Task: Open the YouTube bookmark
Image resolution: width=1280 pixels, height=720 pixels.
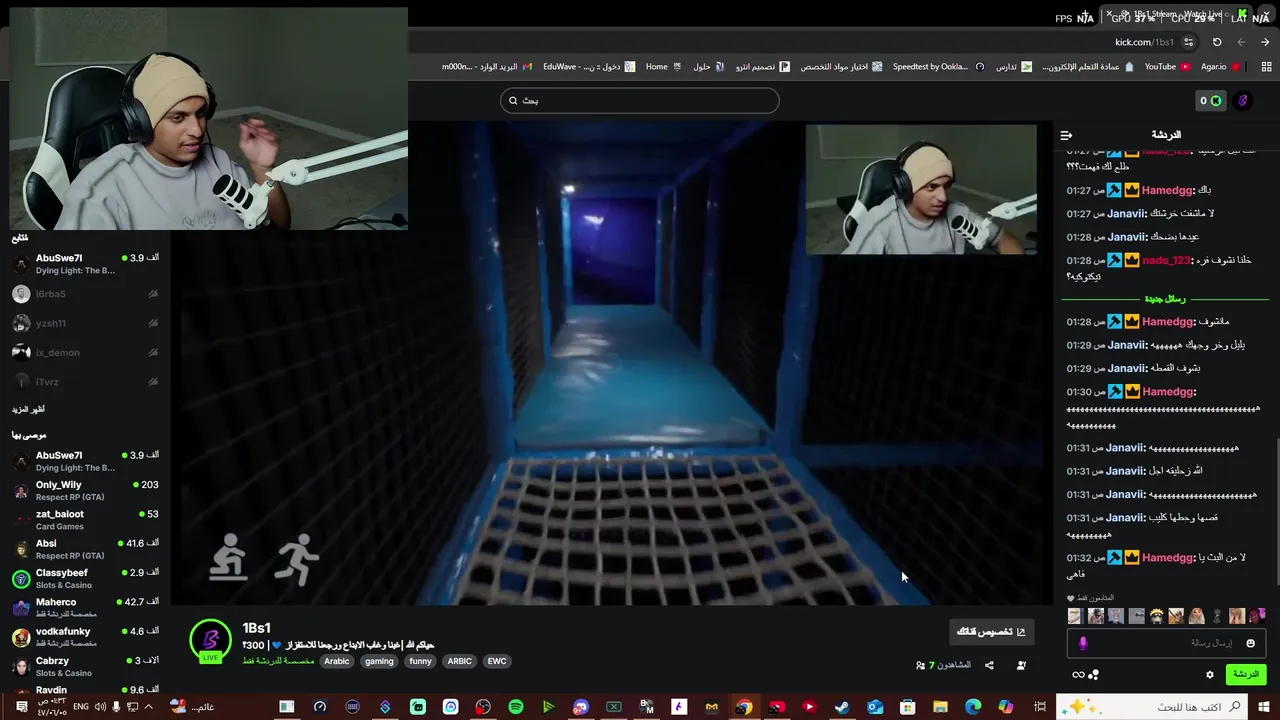Action: click(1167, 67)
